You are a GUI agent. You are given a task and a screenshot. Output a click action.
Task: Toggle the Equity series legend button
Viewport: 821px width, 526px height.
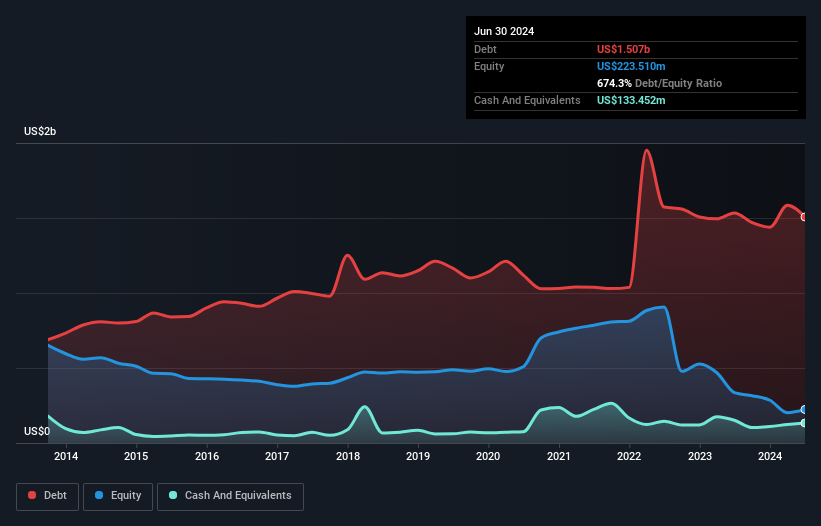pos(118,496)
